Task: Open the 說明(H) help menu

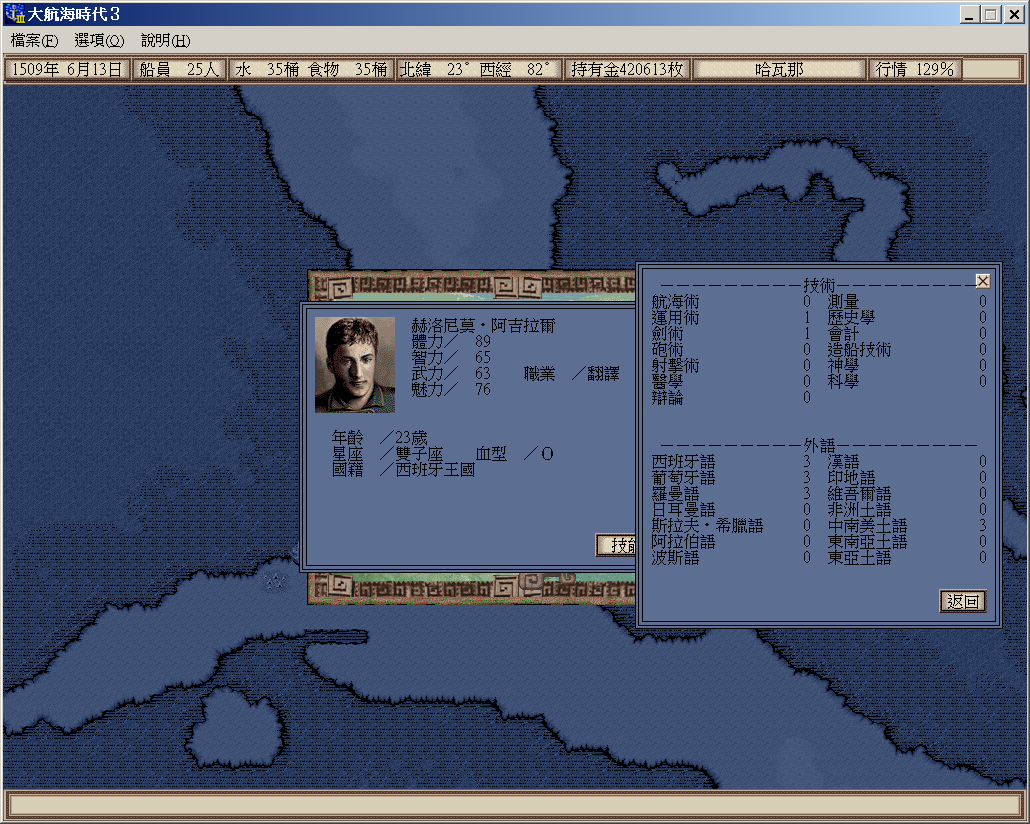Action: click(x=165, y=41)
